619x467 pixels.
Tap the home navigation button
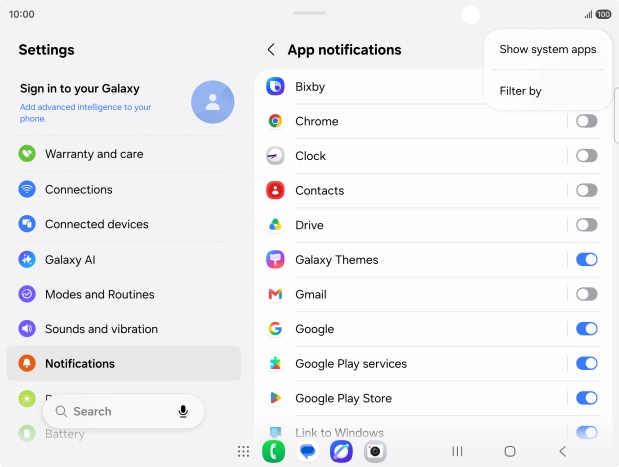tap(510, 451)
